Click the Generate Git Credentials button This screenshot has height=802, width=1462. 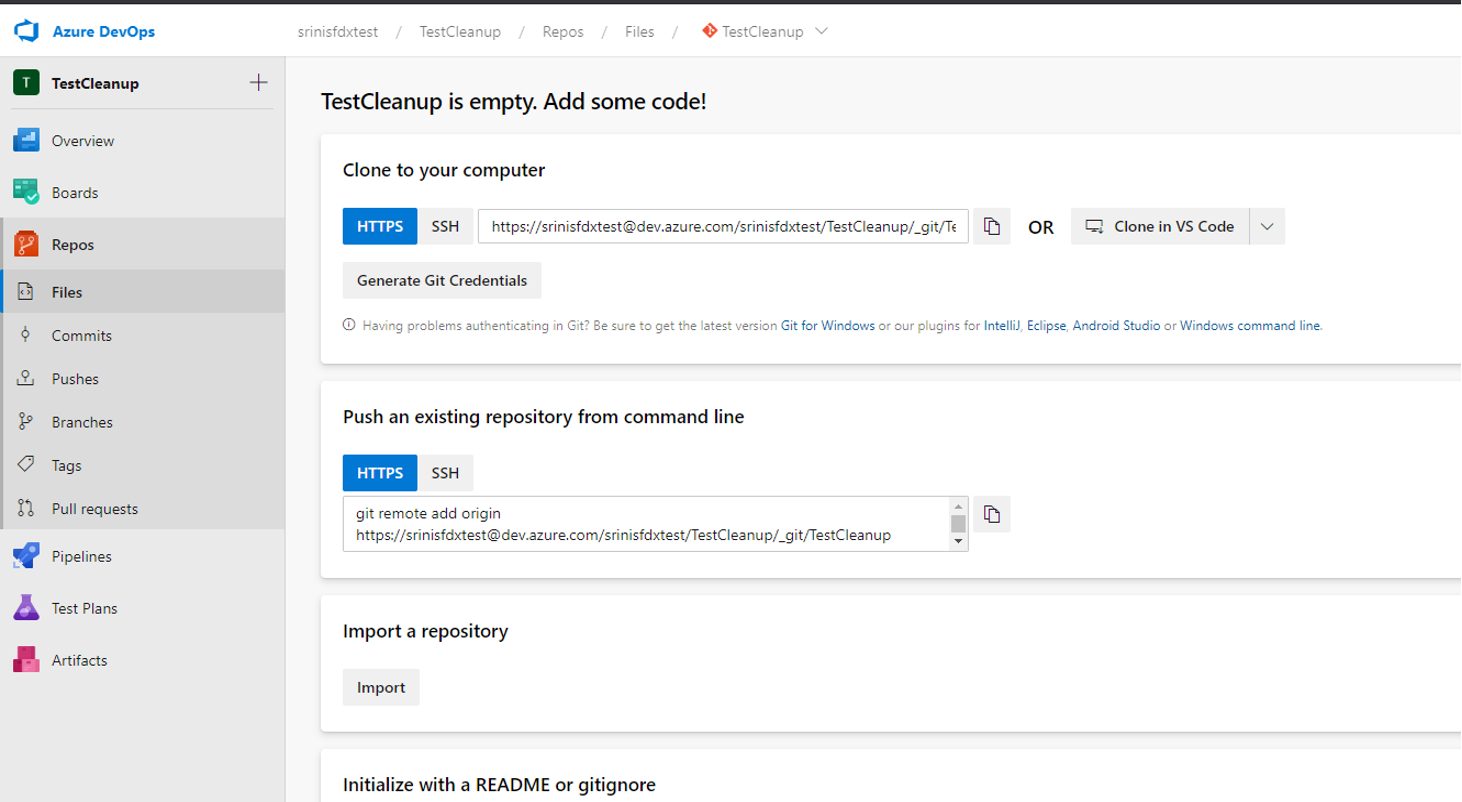(442, 280)
